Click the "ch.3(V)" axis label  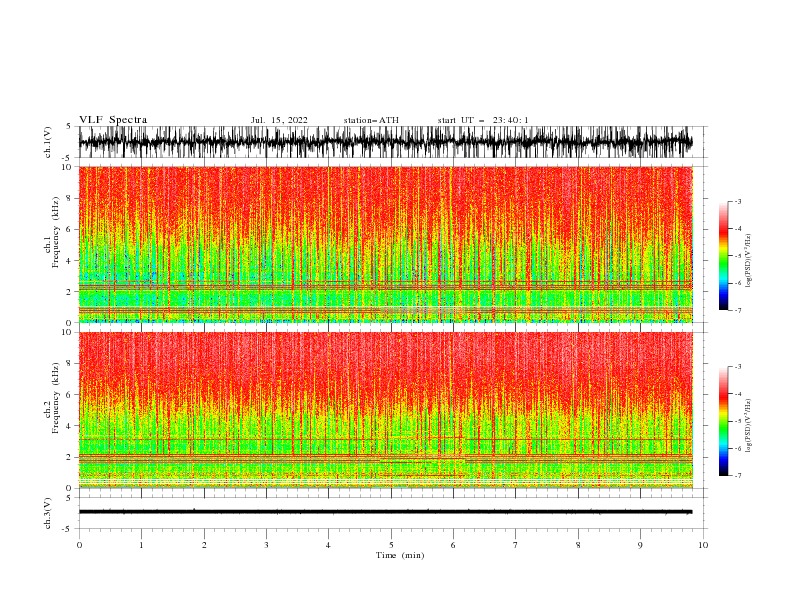[48, 513]
